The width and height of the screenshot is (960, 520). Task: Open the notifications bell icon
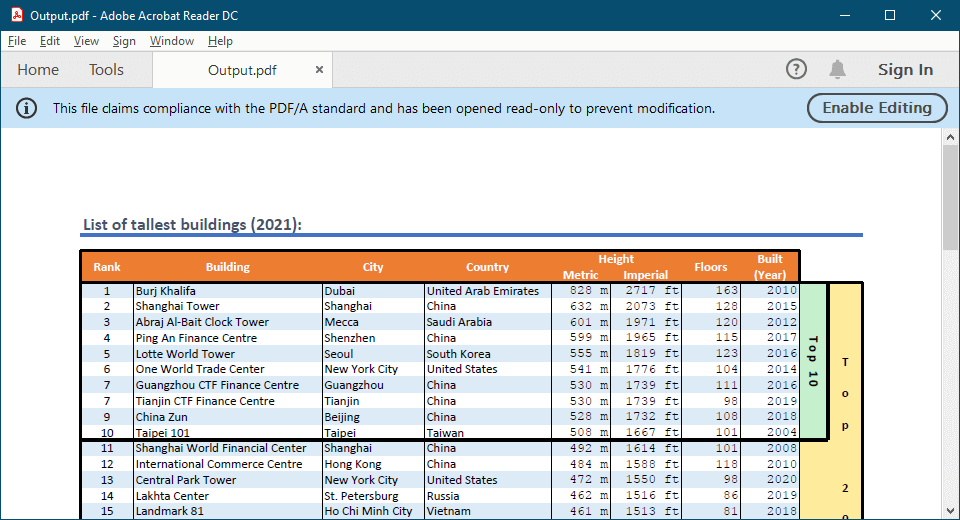(x=837, y=69)
